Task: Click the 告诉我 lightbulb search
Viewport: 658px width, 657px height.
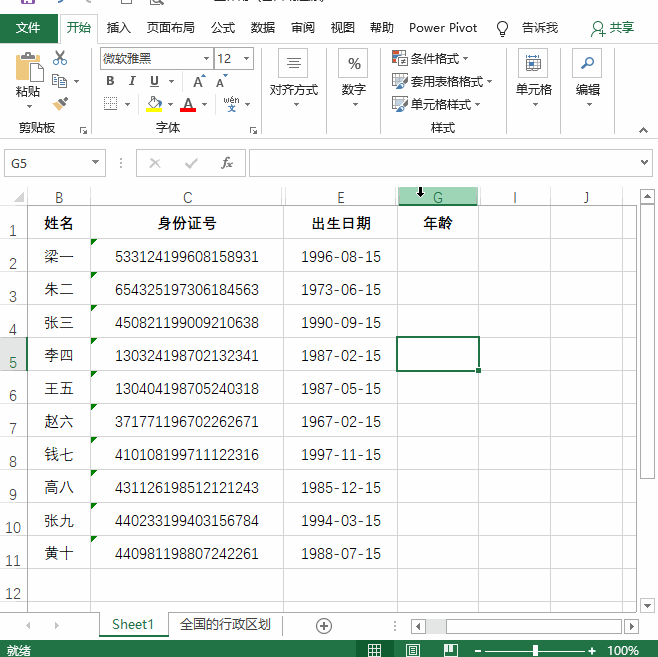Action: [x=527, y=28]
